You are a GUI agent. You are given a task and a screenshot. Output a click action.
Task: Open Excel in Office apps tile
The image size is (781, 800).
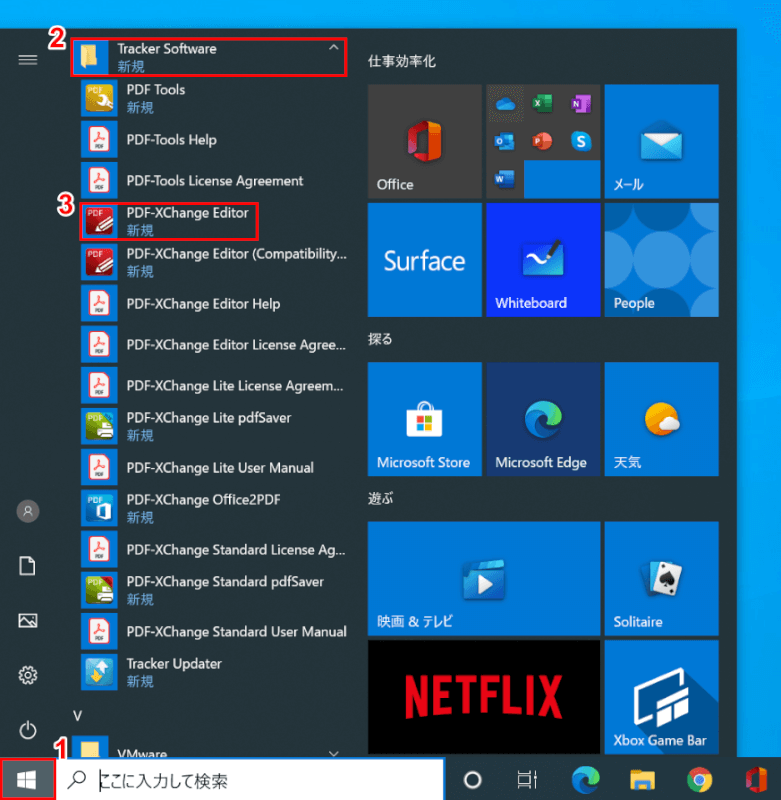pos(543,104)
